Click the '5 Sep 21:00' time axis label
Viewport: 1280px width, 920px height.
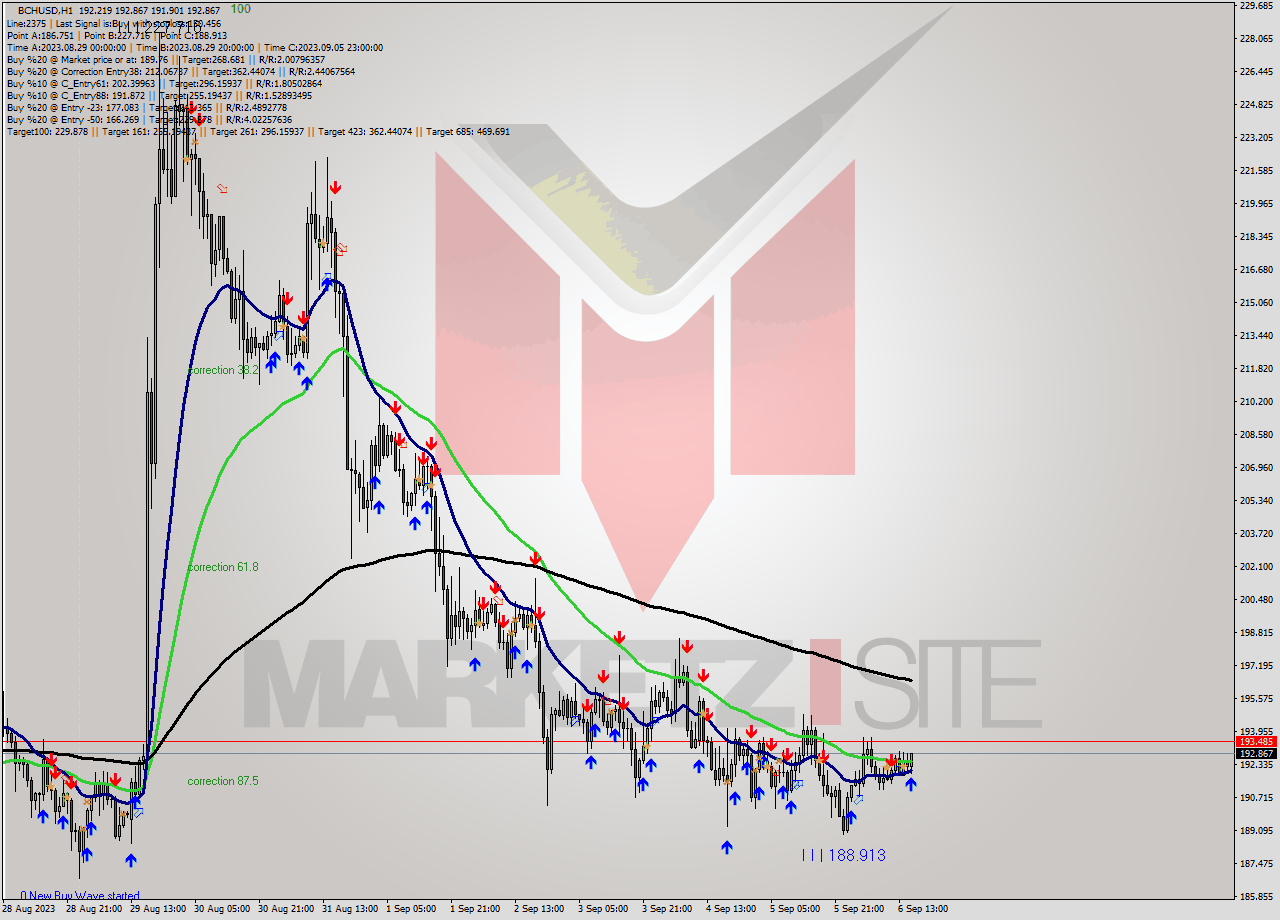tap(860, 909)
